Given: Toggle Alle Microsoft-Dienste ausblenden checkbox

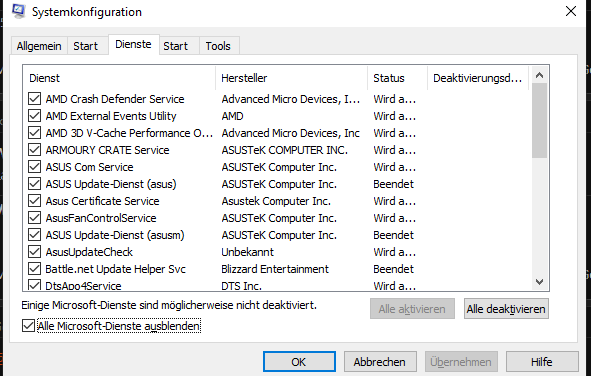Looking at the screenshot, I should 28,326.
